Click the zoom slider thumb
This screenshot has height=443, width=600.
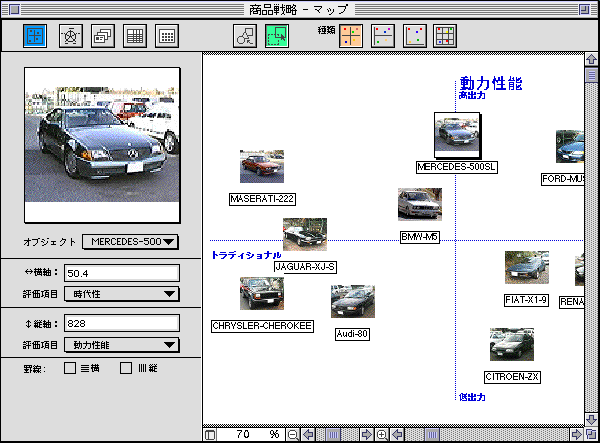(x=333, y=435)
